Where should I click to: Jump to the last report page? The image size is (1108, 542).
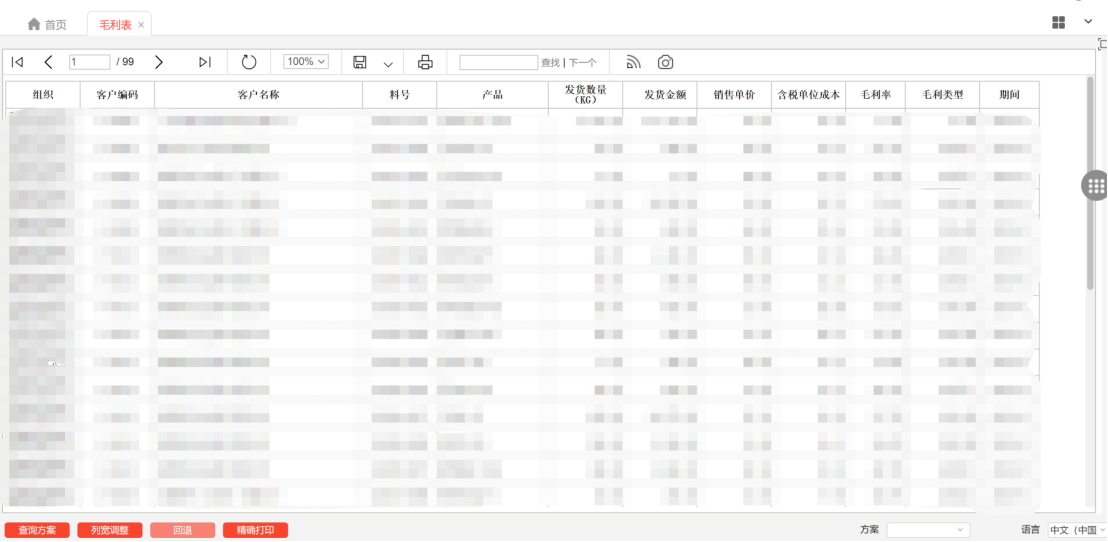pos(205,62)
